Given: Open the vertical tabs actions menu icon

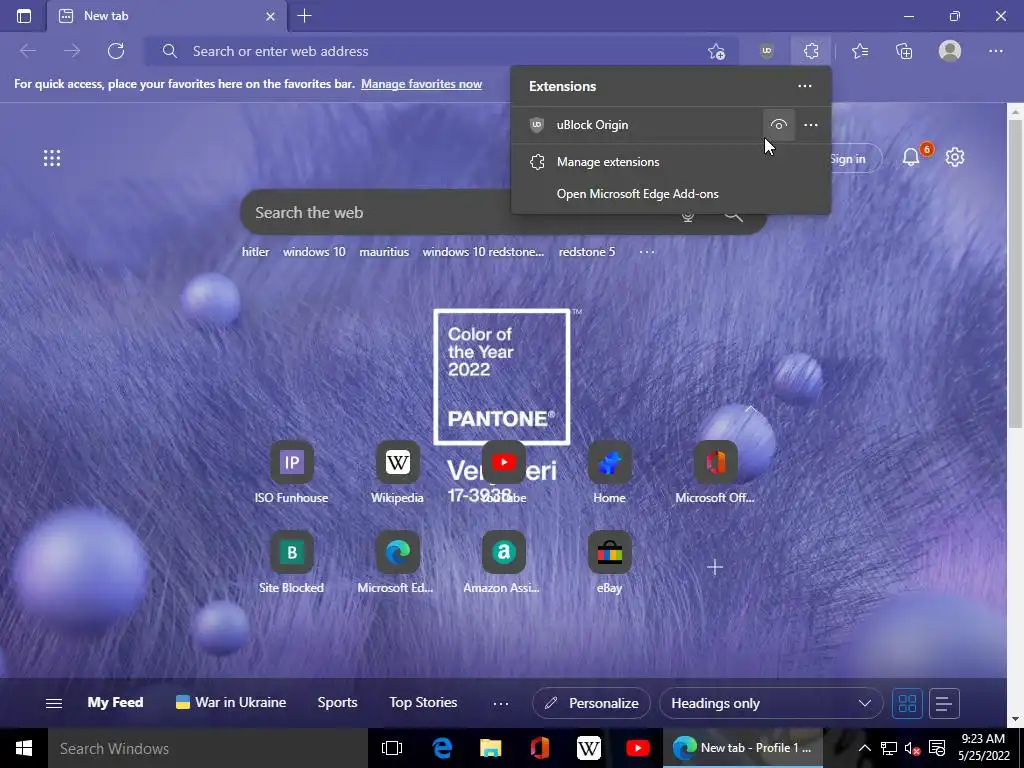Looking at the screenshot, I should click(x=24, y=16).
